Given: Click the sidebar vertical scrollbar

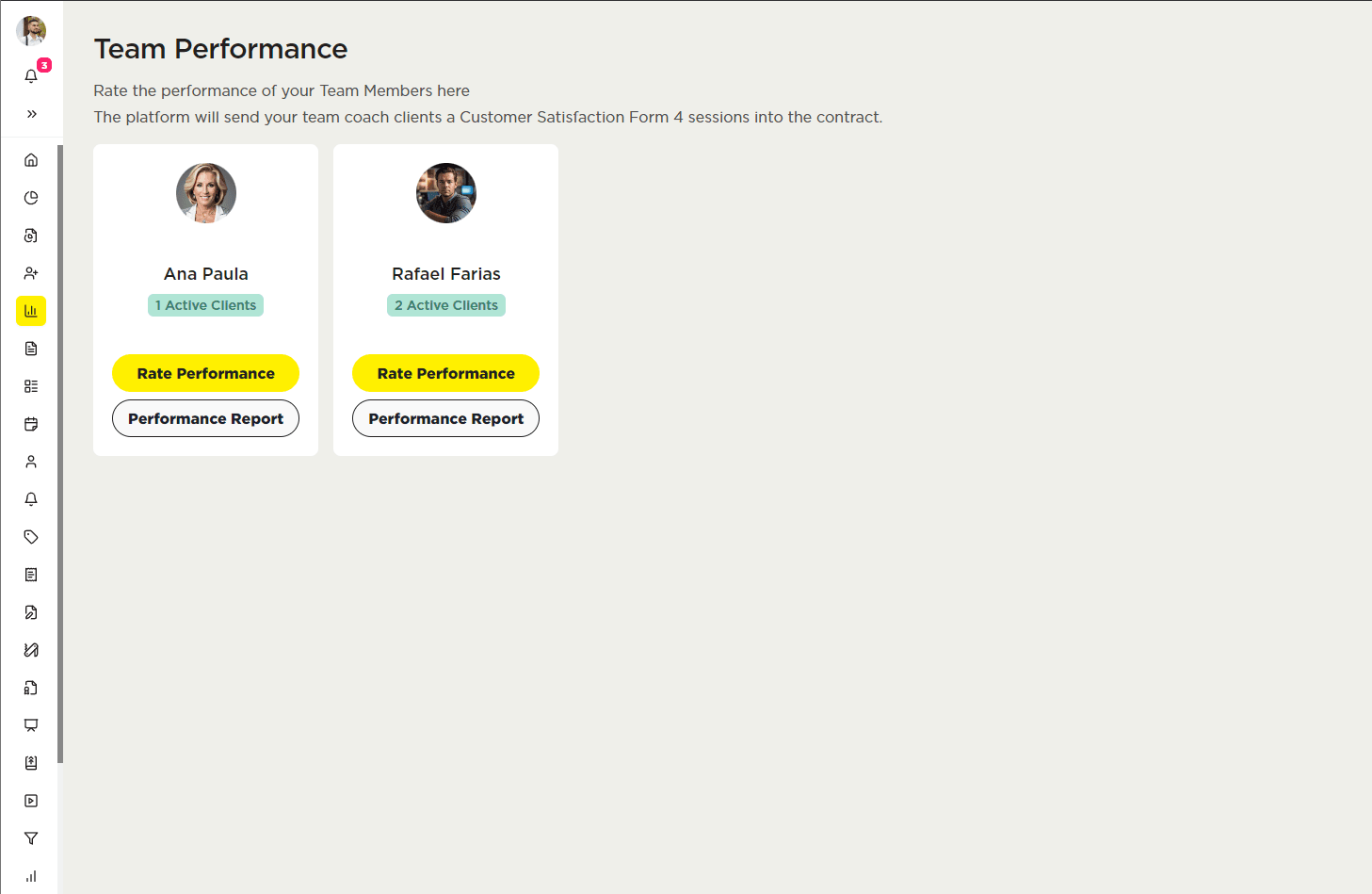Looking at the screenshot, I should point(60,452).
